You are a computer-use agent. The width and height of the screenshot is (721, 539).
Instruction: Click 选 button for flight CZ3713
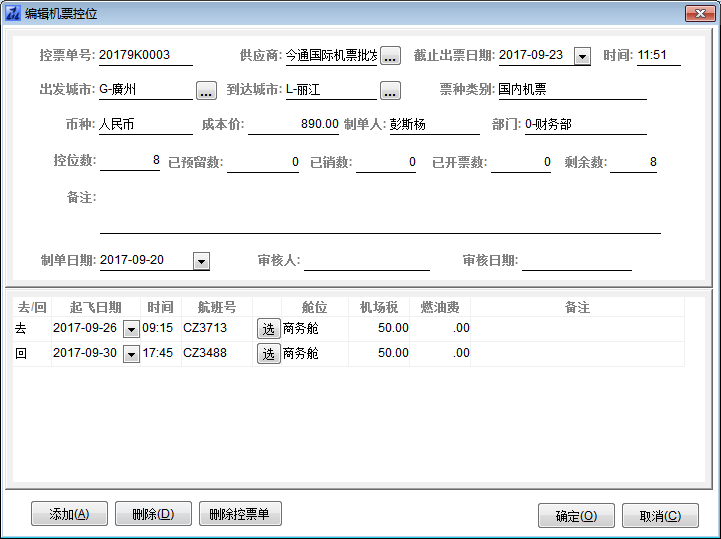click(x=268, y=327)
